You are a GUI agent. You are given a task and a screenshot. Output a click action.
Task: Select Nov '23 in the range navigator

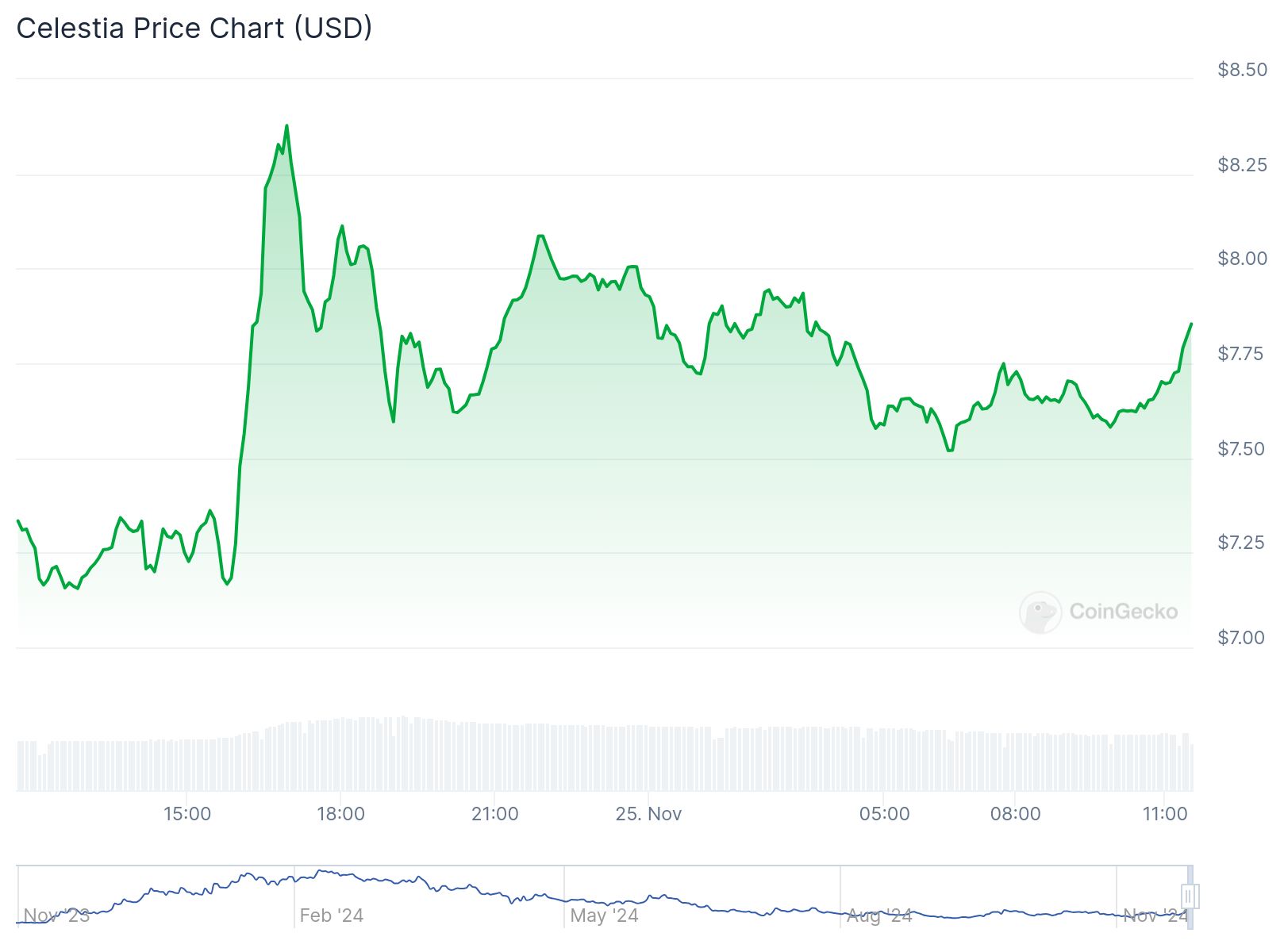pos(56,916)
